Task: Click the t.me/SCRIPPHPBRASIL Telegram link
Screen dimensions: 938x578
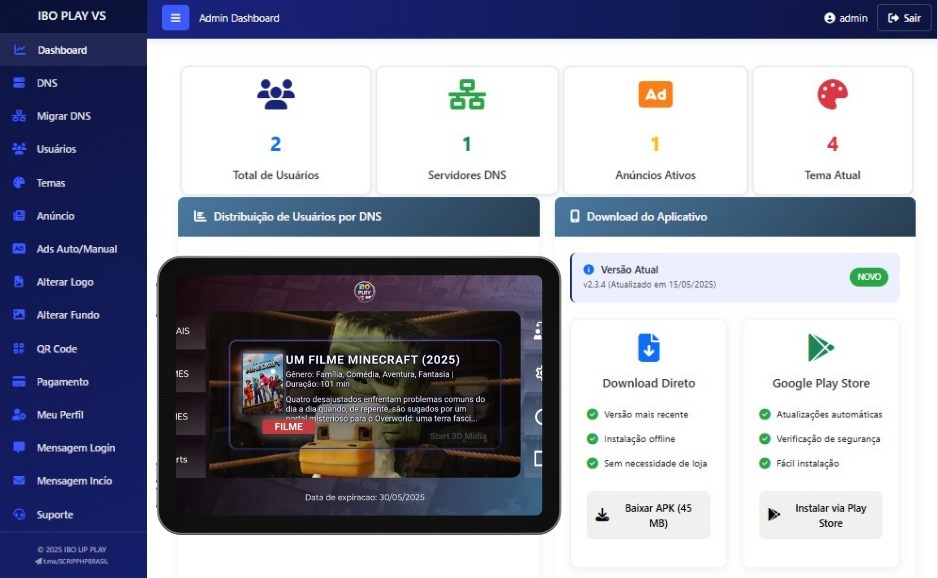Action: (x=72, y=561)
